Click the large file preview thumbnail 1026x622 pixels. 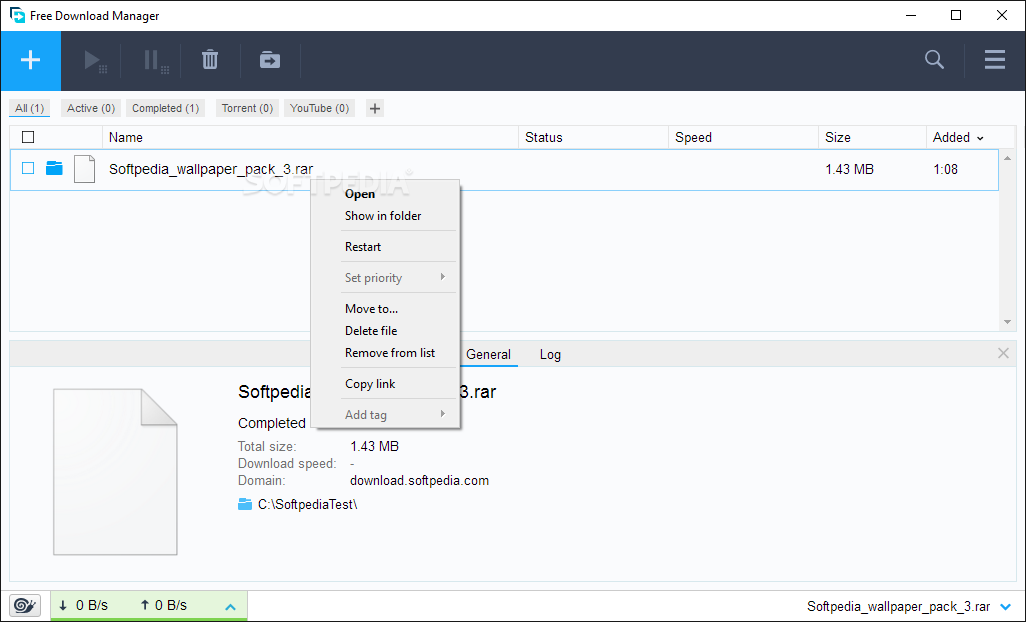click(x=115, y=472)
